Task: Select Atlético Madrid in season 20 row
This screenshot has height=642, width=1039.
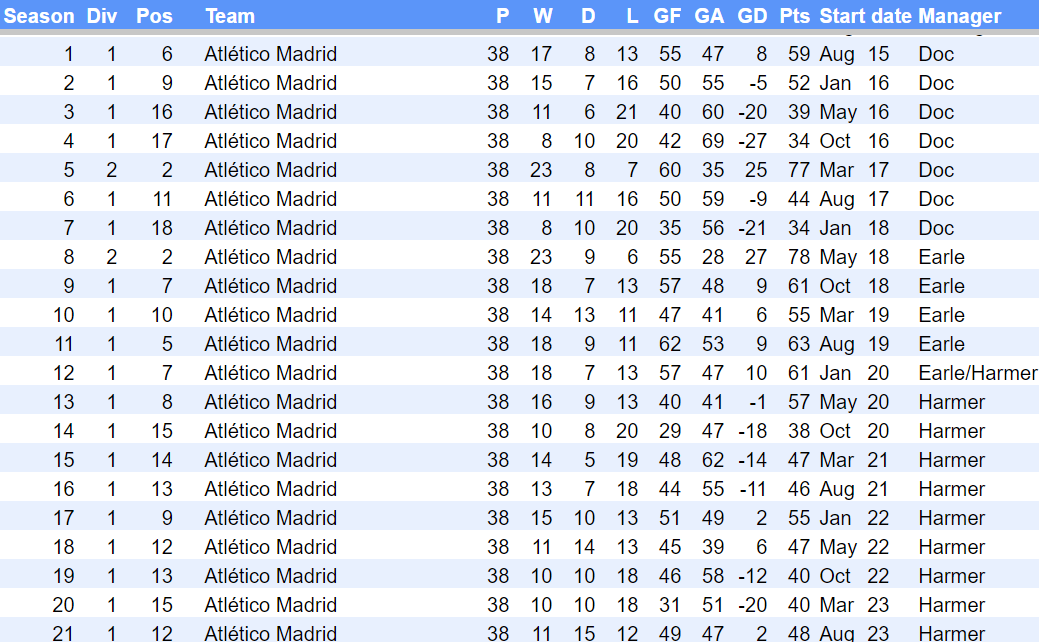Action: tap(270, 605)
